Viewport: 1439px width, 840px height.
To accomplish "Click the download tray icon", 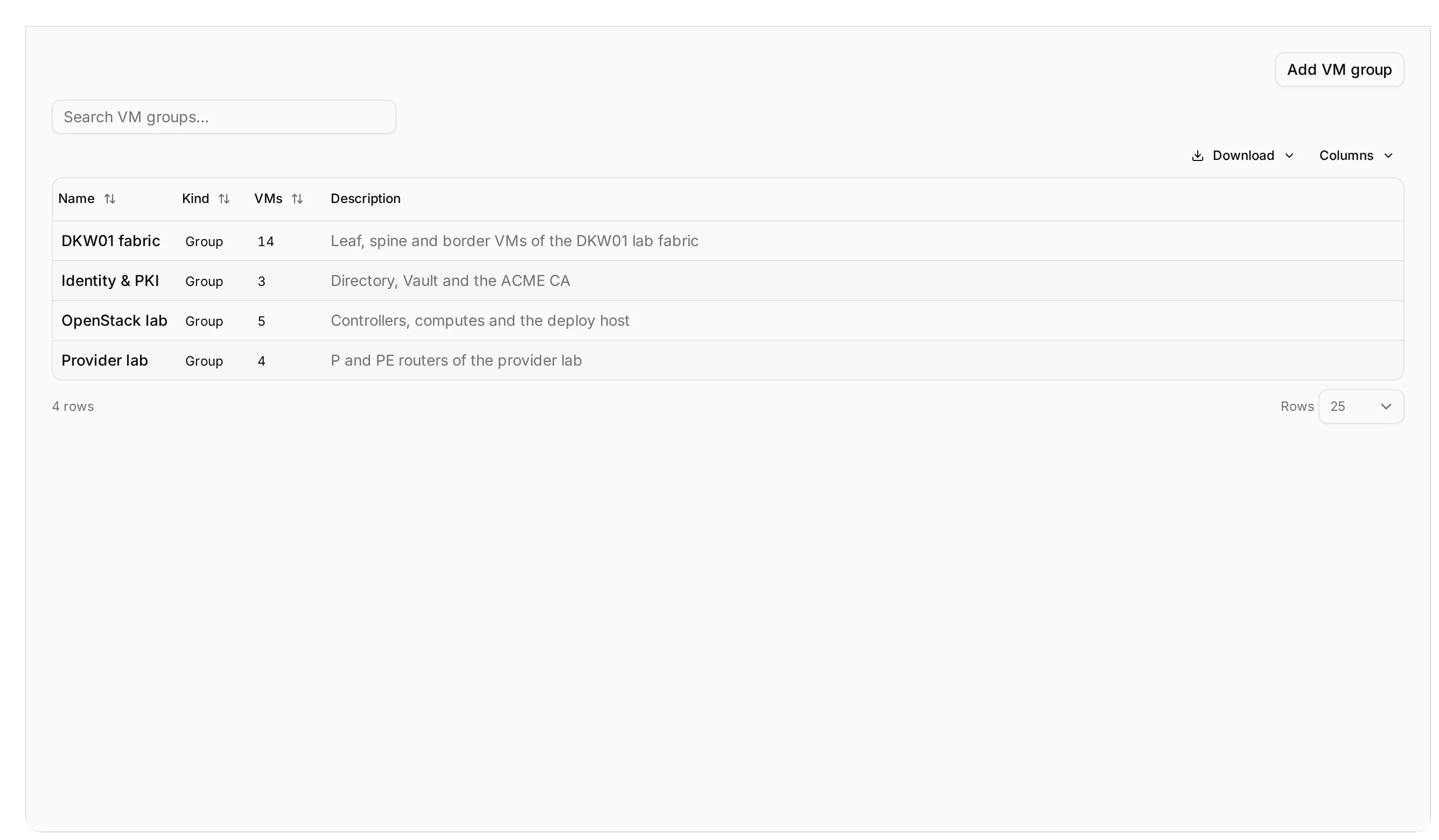I will pyautogui.click(x=1198, y=156).
